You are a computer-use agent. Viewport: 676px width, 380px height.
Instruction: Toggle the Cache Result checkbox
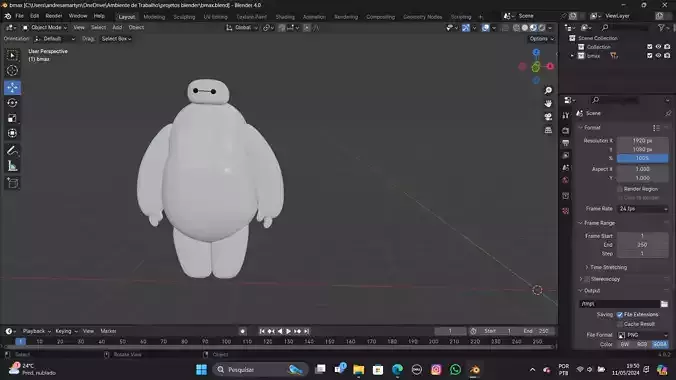click(620, 324)
